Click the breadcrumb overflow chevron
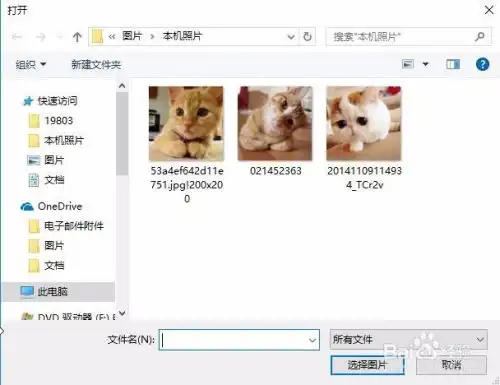The height and width of the screenshot is (385, 500). point(112,37)
